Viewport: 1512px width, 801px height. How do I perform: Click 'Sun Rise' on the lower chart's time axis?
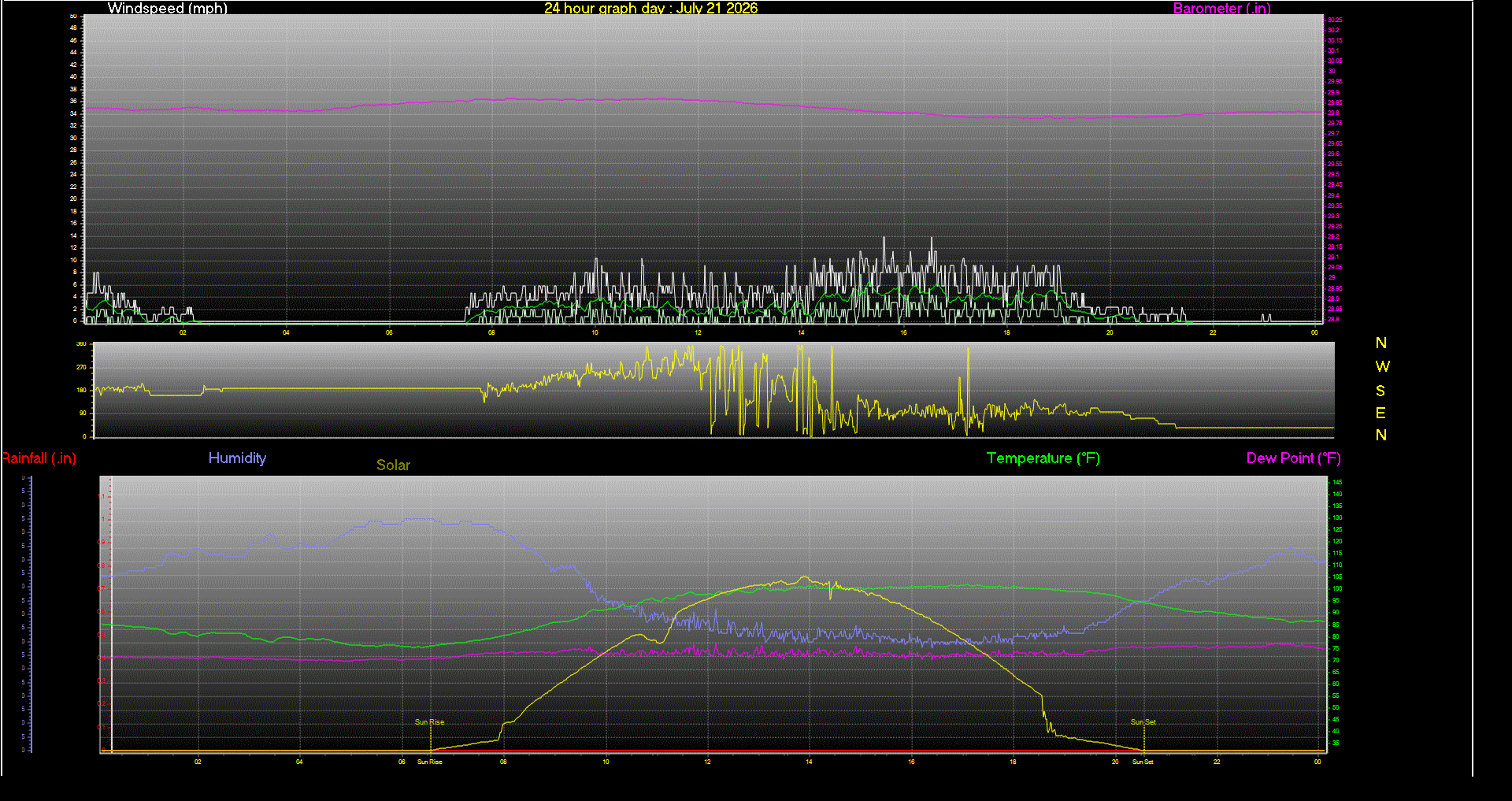[430, 762]
